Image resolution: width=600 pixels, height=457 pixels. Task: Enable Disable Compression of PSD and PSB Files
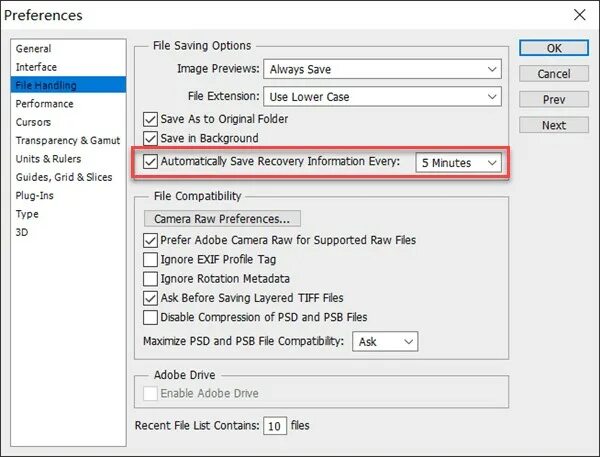tap(150, 317)
